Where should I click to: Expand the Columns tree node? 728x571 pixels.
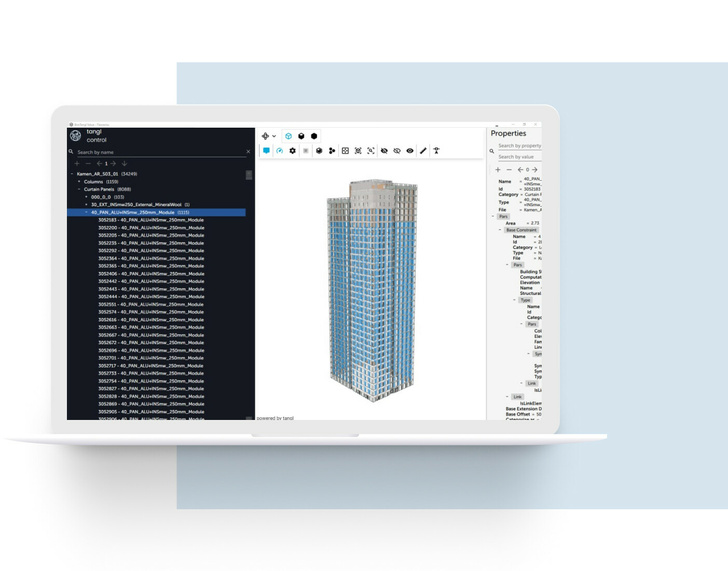click(x=80, y=182)
